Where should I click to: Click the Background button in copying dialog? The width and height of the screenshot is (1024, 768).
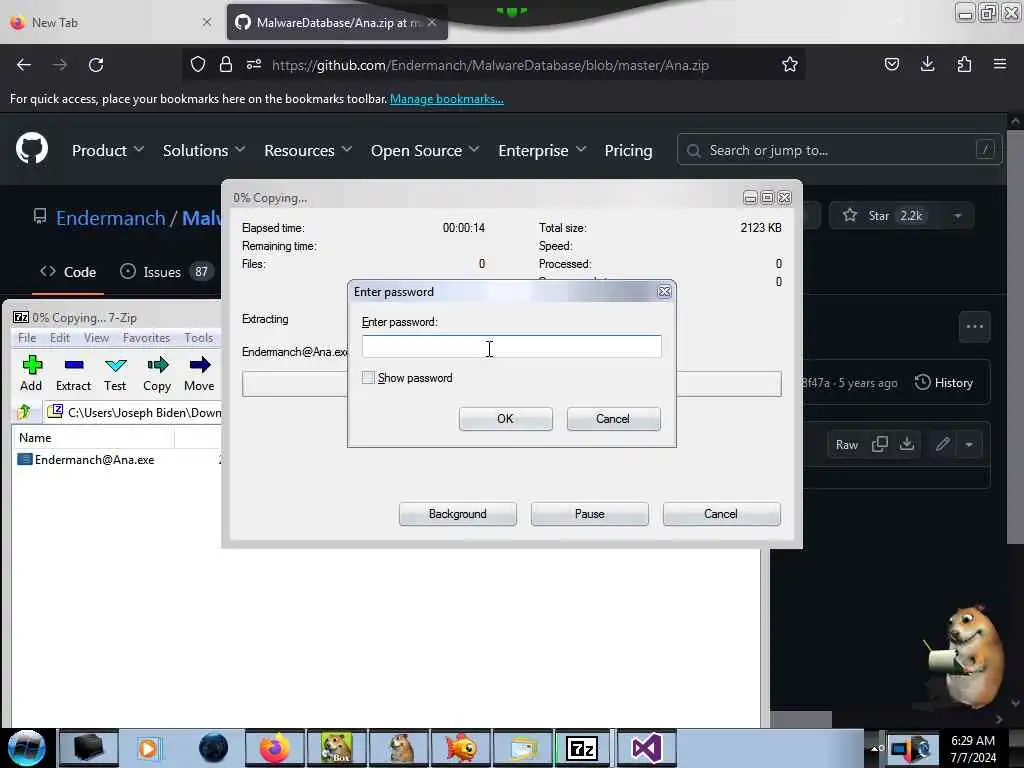[457, 514]
